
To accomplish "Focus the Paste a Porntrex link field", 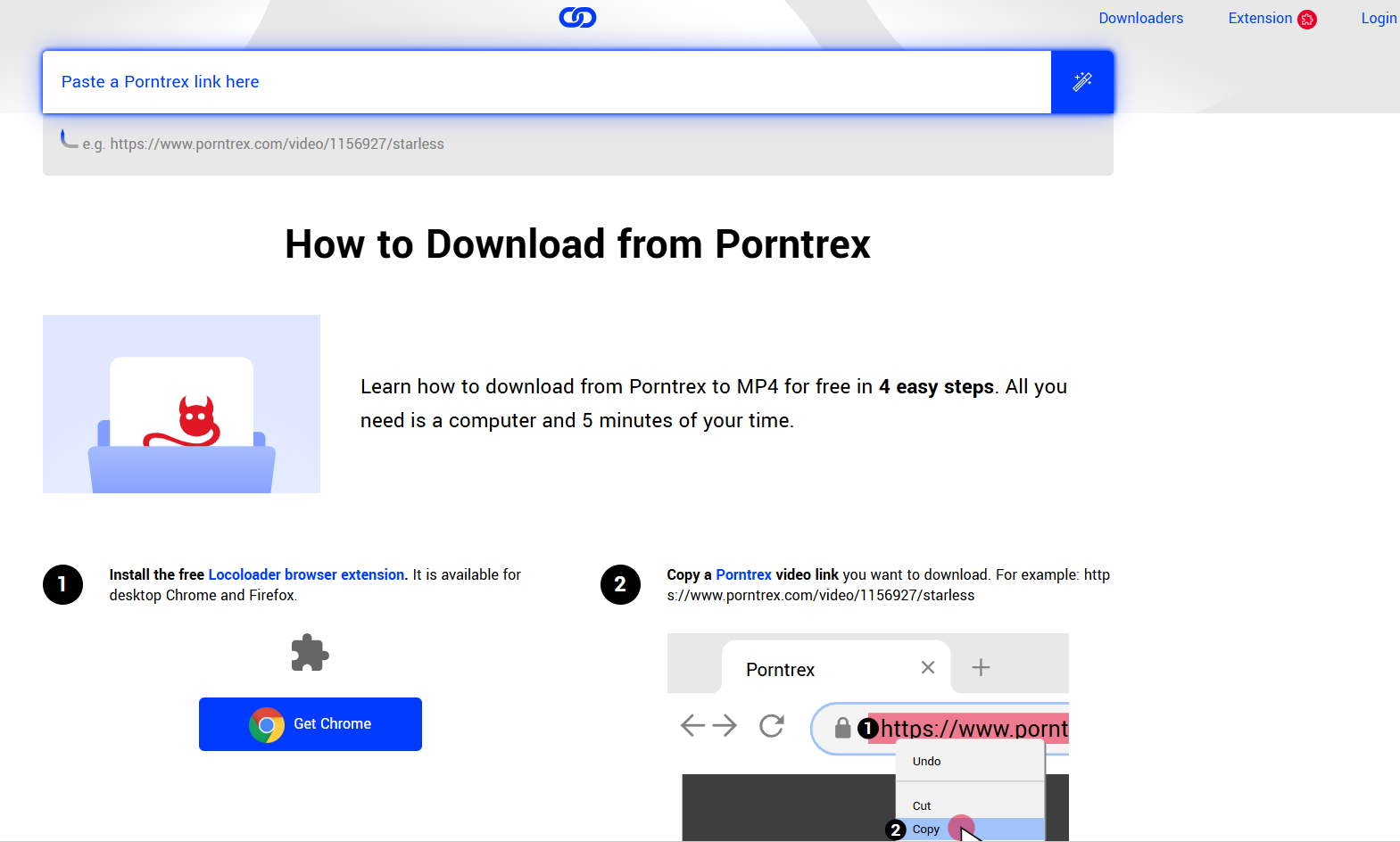I will [x=547, y=82].
